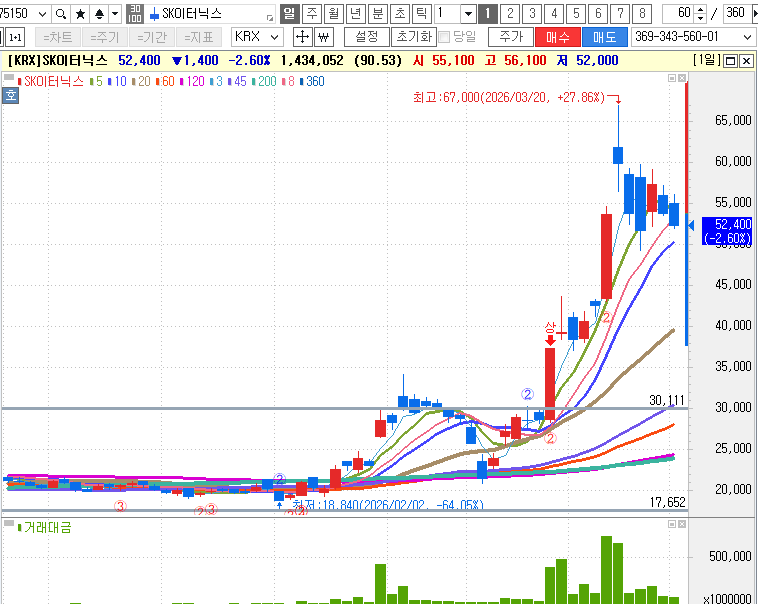Click the current price tag 52,400

[727, 231]
